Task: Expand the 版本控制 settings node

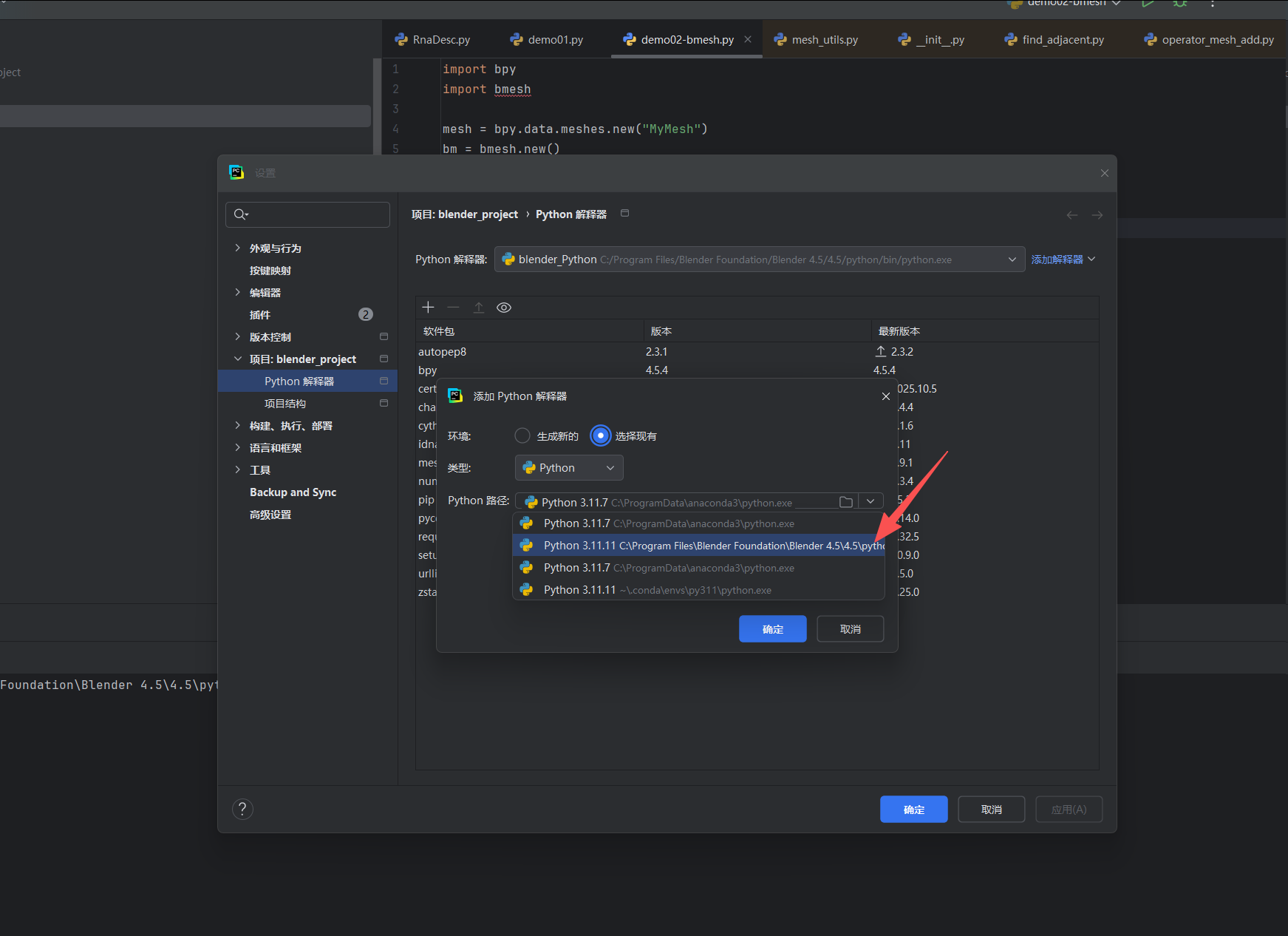Action: coord(237,336)
